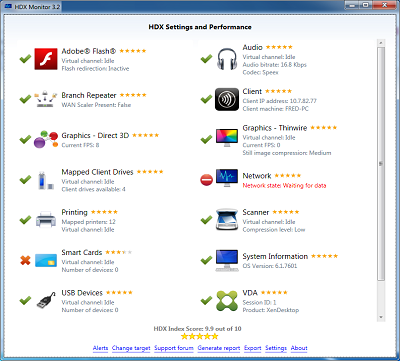Click 'OS Version: 6.1.7601' text
The image size is (400, 361).
pos(270,266)
